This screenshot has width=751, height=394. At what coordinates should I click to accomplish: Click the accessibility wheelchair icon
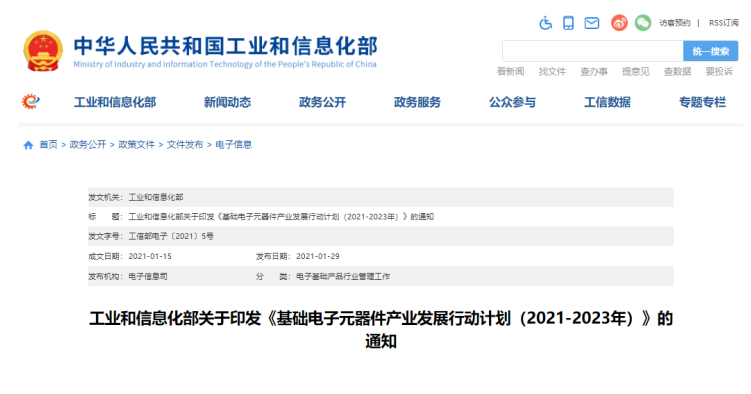point(546,23)
